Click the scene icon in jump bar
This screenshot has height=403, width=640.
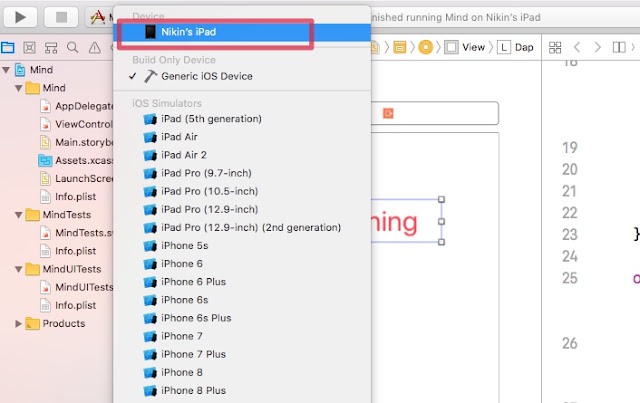click(x=400, y=47)
